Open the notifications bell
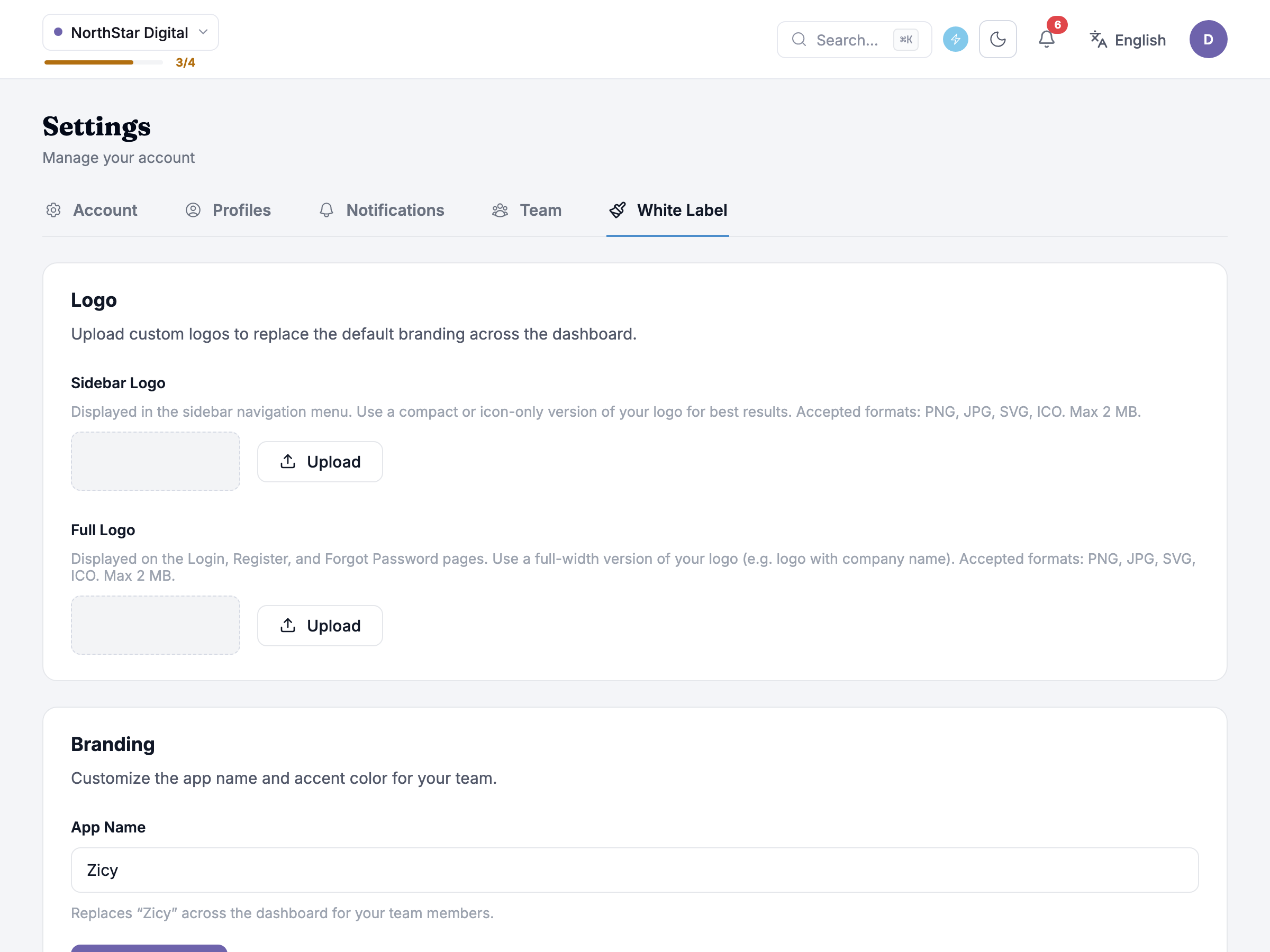1270x952 pixels. pyautogui.click(x=1046, y=40)
